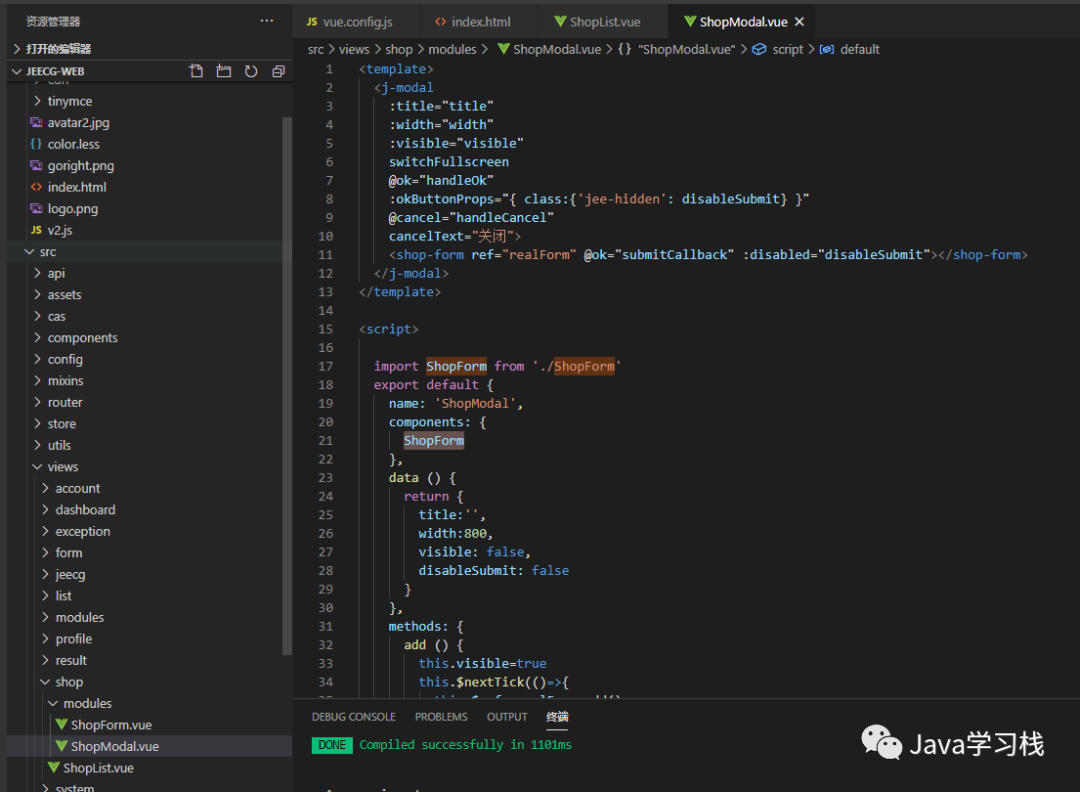Click the image icon beside logo.png
The height and width of the screenshot is (792, 1080).
[37, 208]
